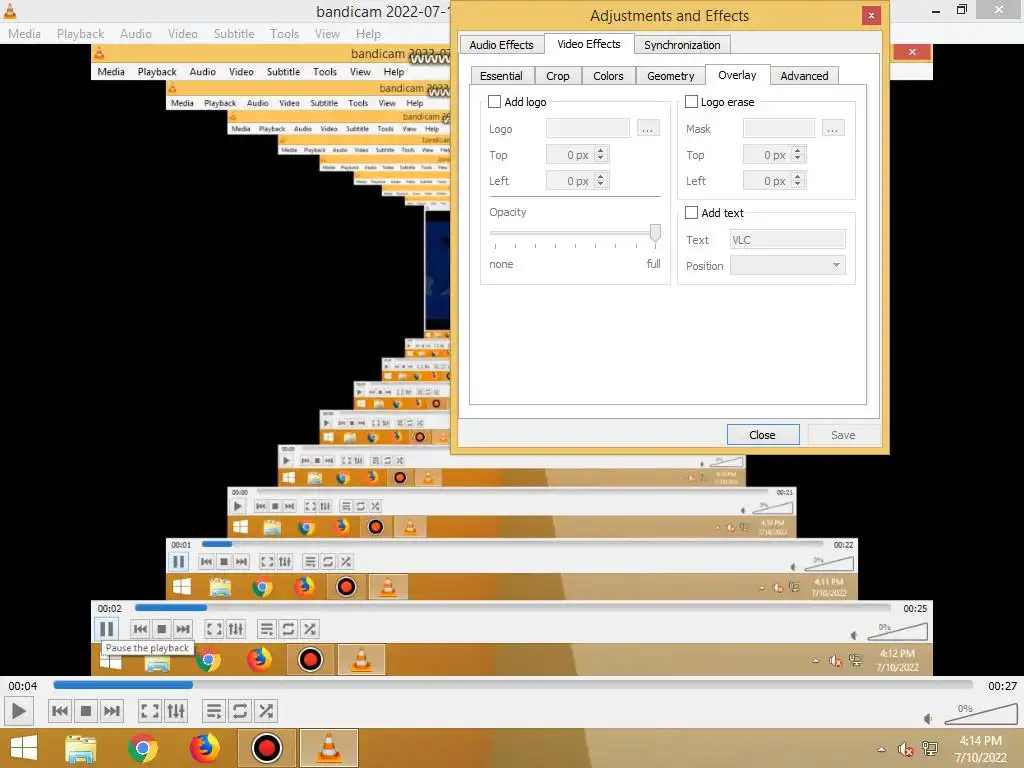Adjust the logo Opacity slider handle
Viewport: 1024px width, 768px height.
(x=655, y=232)
